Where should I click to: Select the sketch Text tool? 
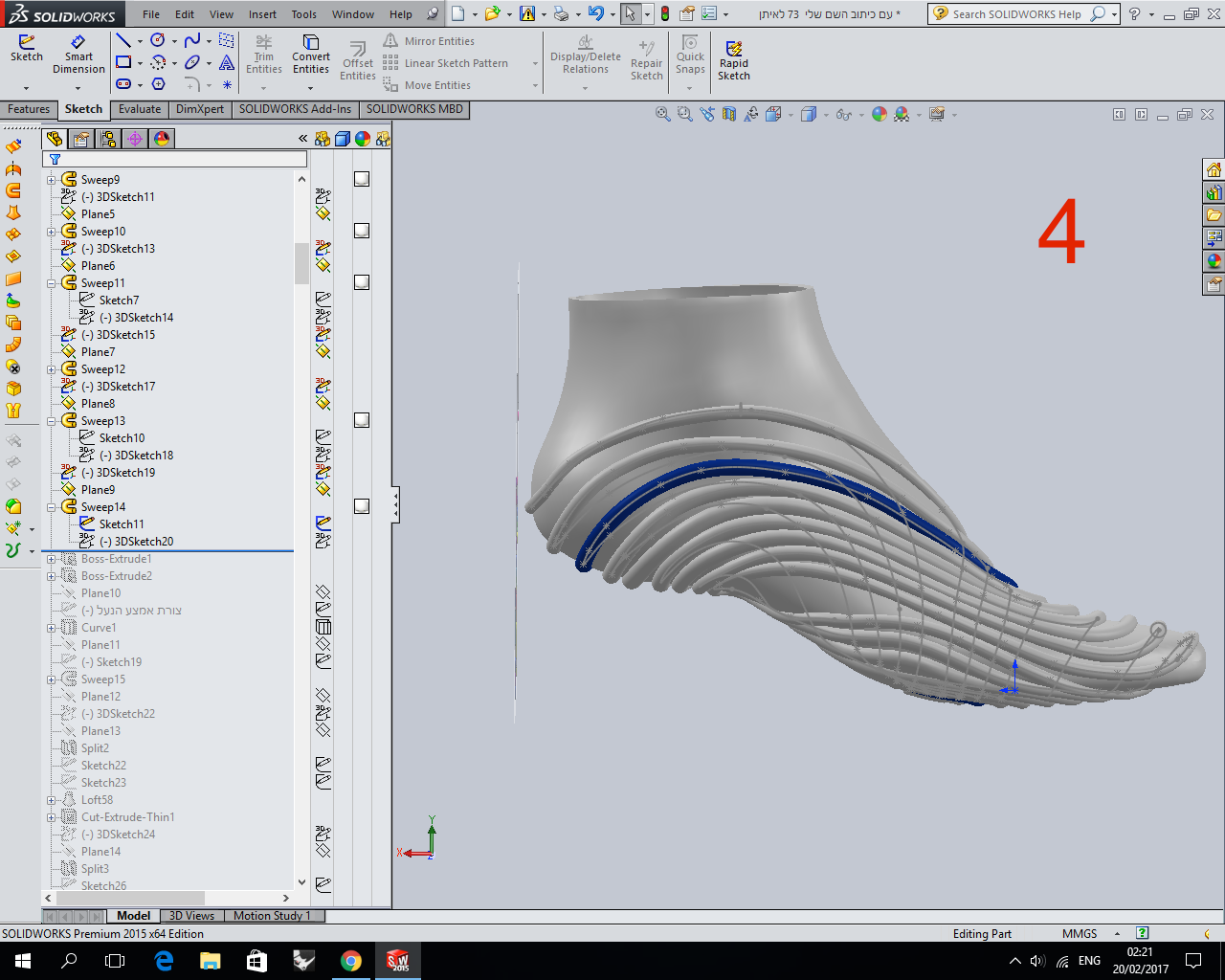tap(227, 62)
